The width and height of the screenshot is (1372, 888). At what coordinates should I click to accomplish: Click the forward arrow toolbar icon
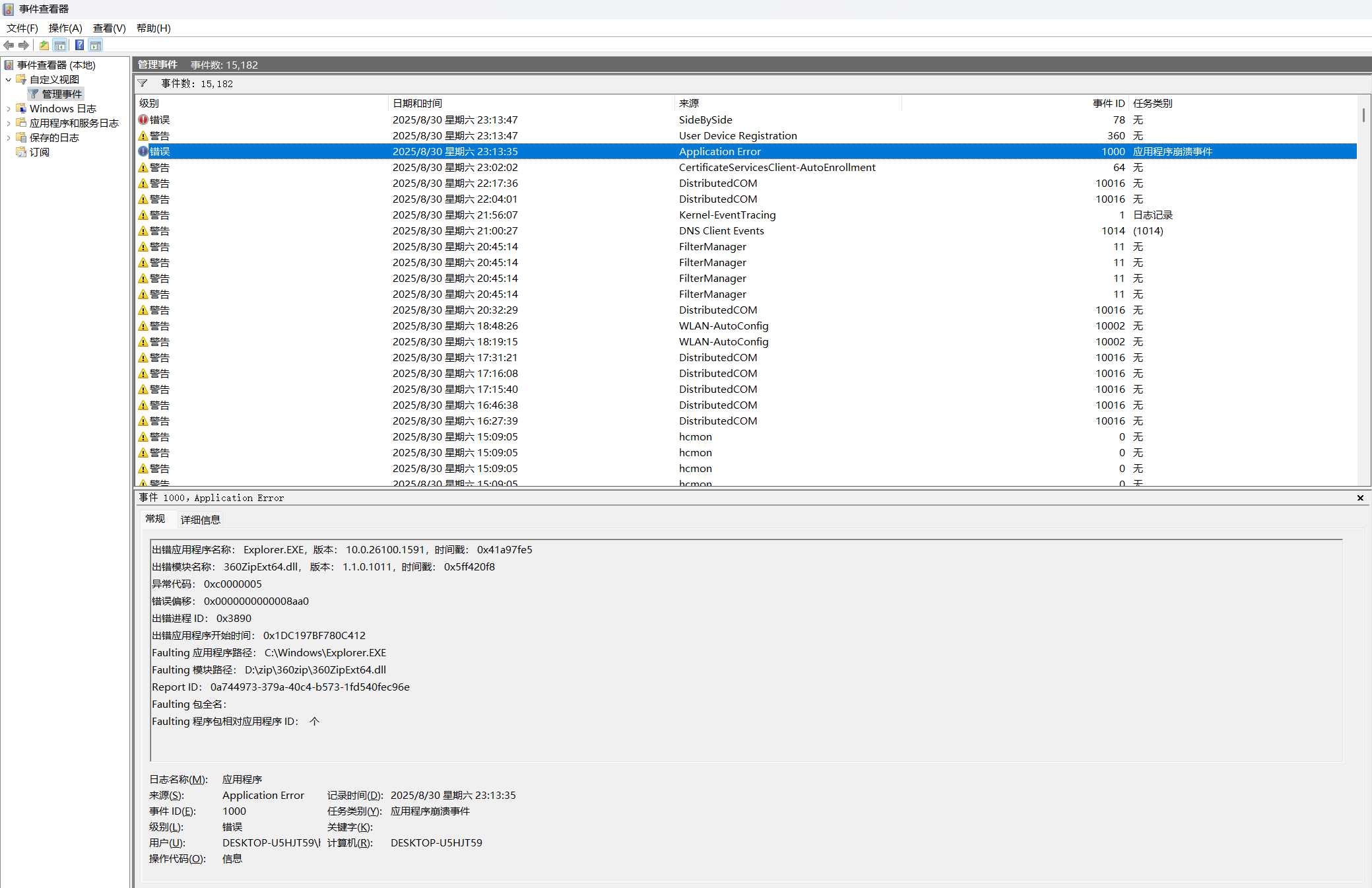point(24,45)
